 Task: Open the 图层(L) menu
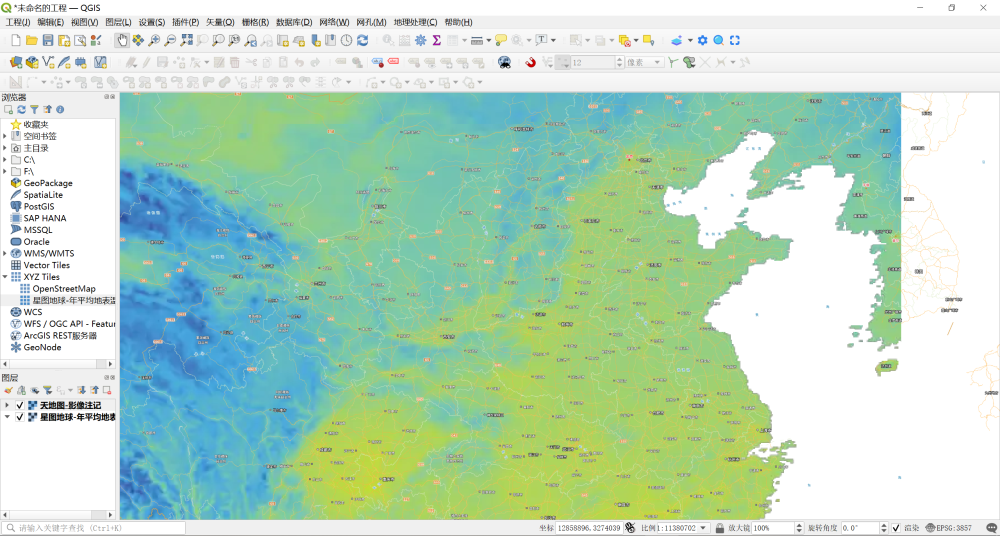tap(119, 22)
